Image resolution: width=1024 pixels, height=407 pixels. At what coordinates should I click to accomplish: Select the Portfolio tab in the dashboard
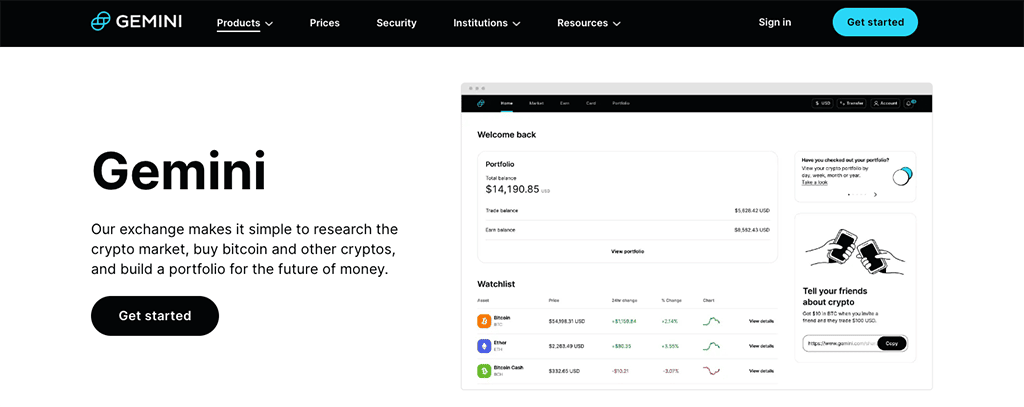[621, 103]
